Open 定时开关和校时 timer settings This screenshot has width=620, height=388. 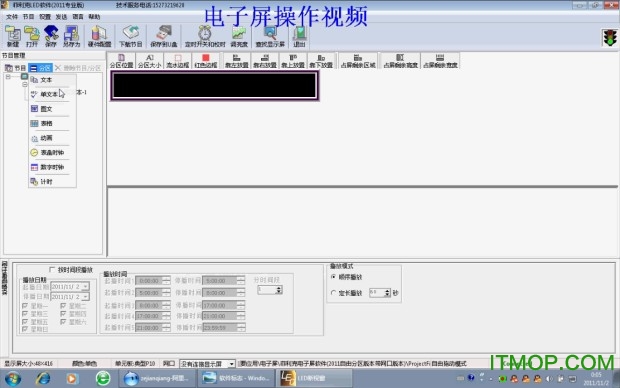[205, 36]
